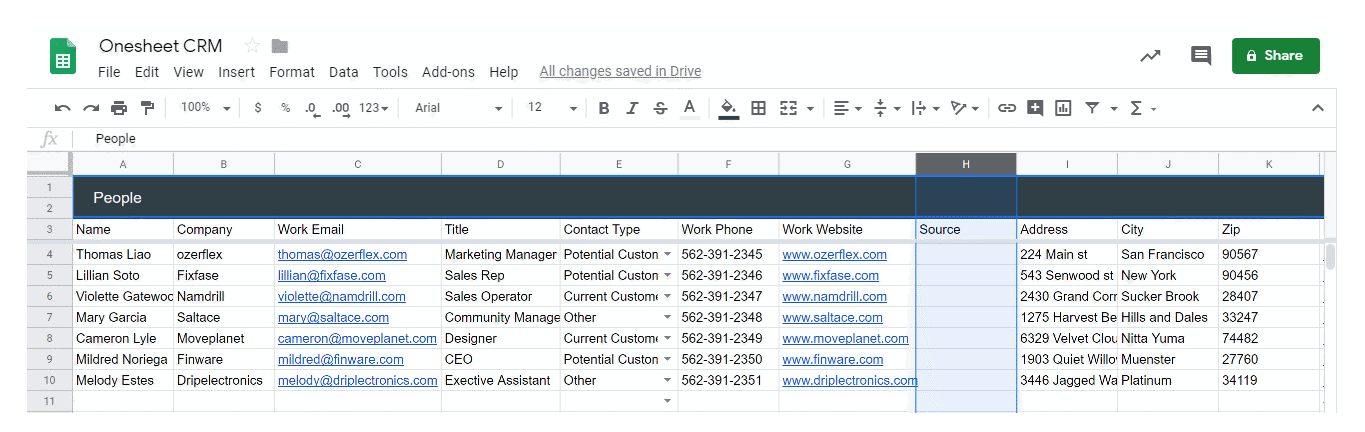Click the Undo icon

[x=63, y=108]
